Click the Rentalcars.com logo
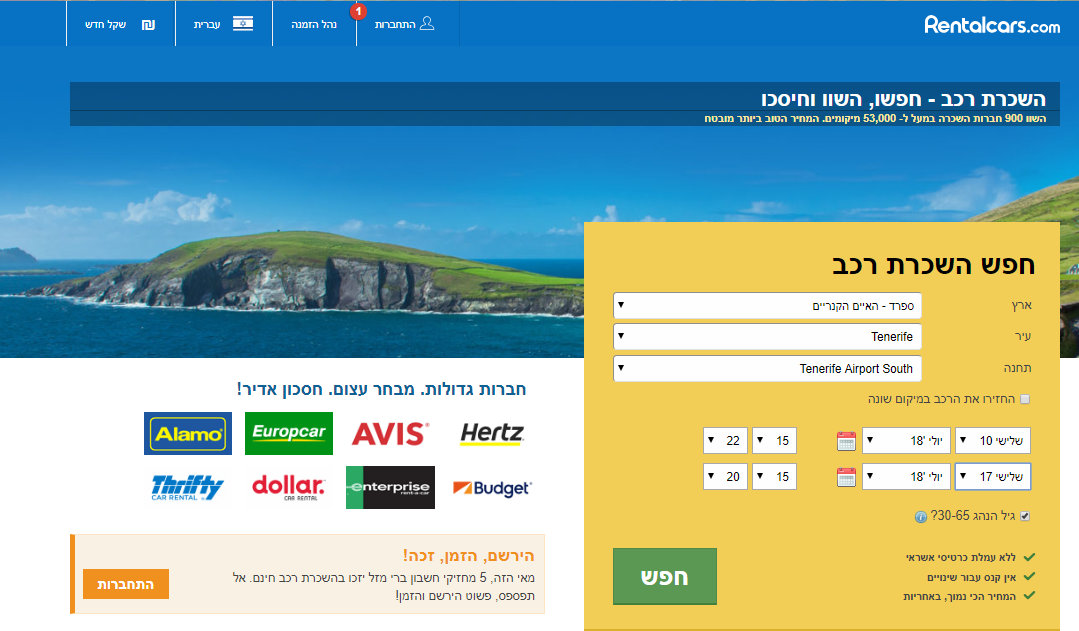This screenshot has height=631, width=1079. (991, 25)
